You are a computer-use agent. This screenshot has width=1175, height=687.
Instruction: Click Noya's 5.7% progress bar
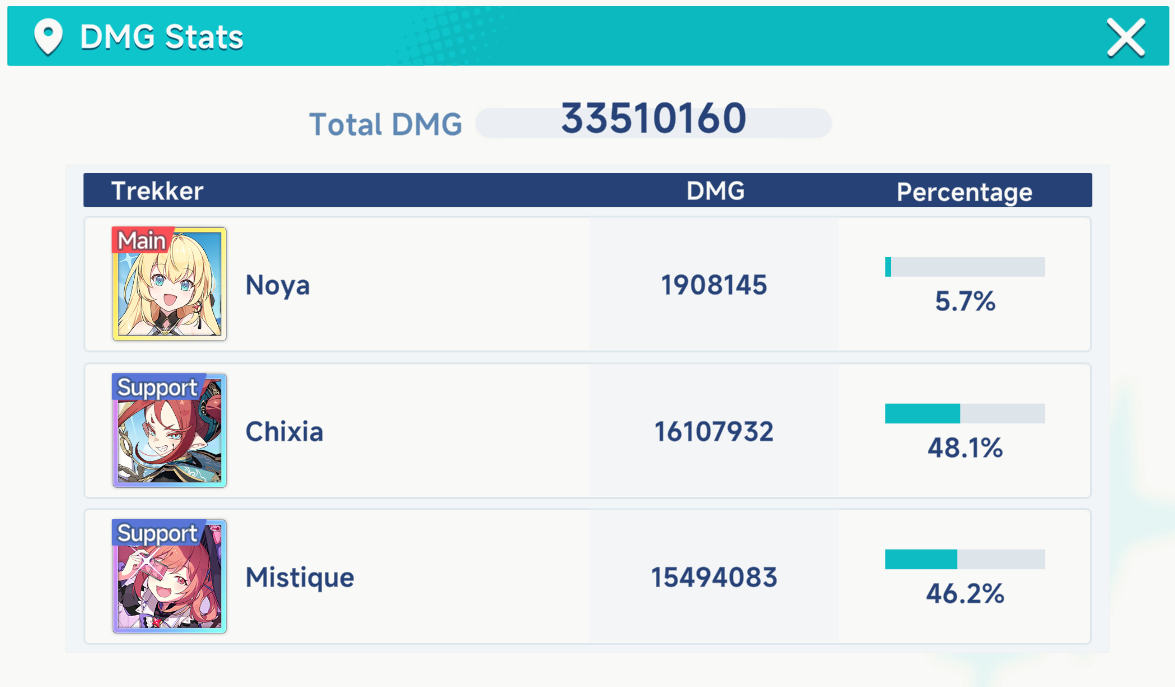pyautogui.click(x=964, y=267)
